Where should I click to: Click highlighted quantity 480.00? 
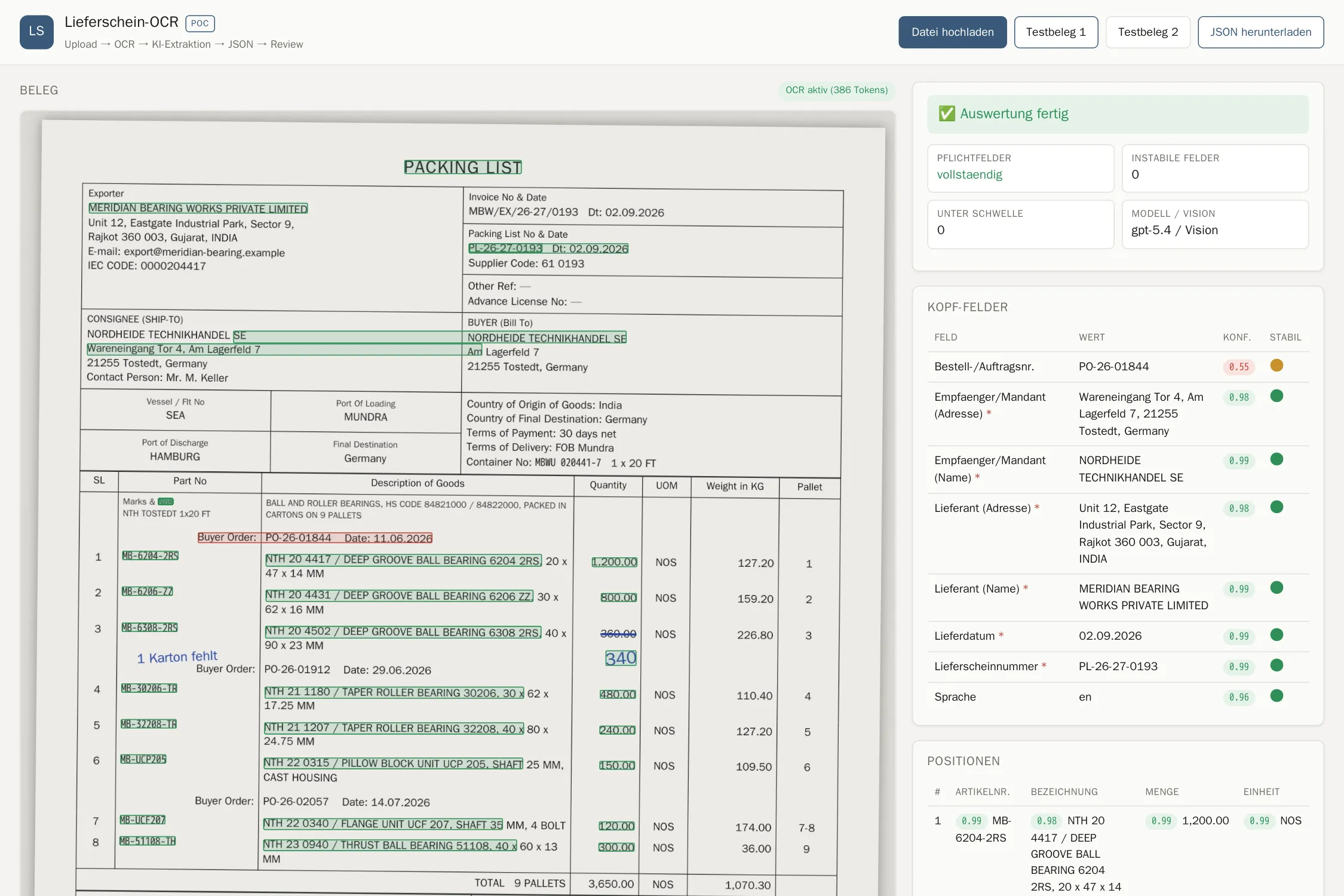618,694
